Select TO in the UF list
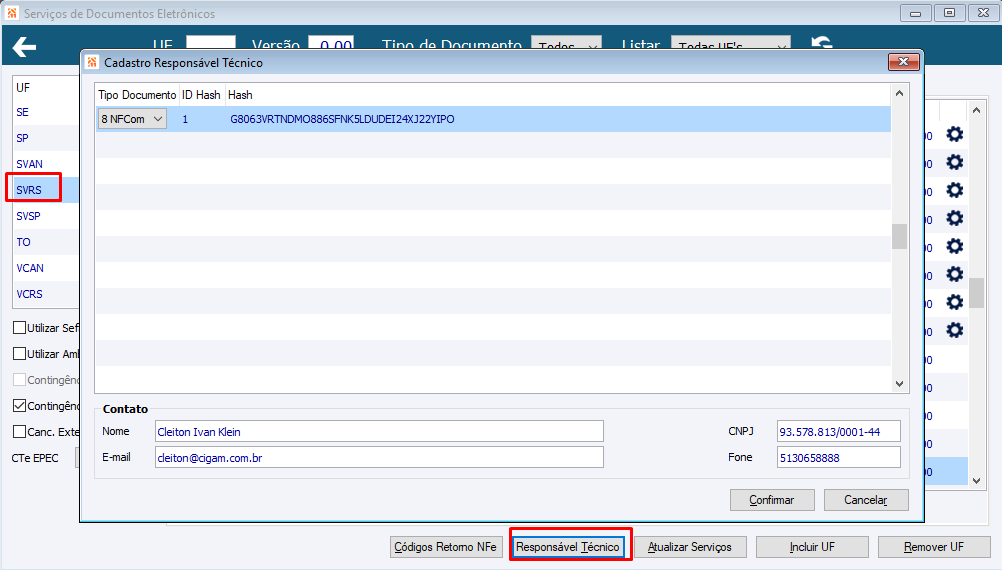Image resolution: width=1002 pixels, height=570 pixels. [x=24, y=242]
